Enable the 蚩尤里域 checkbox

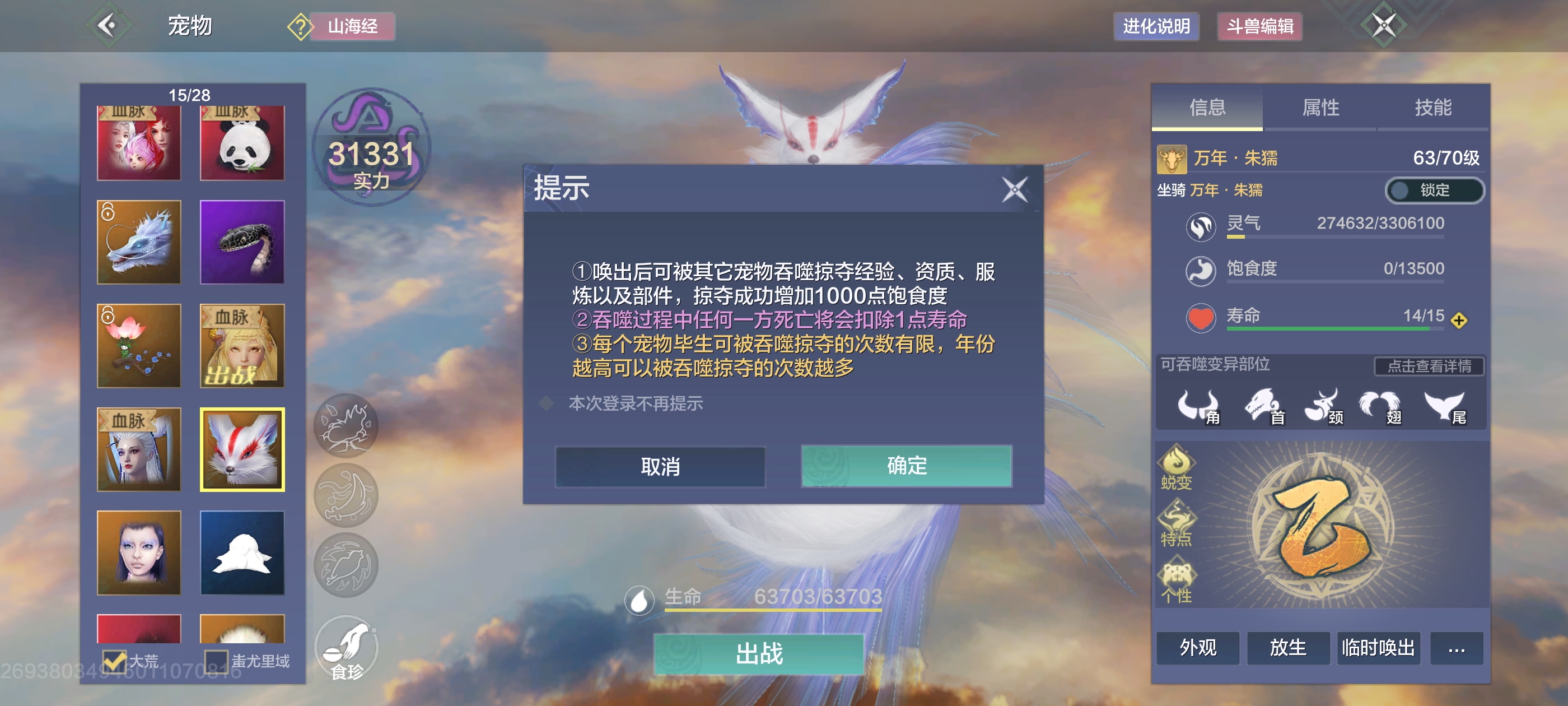pyautogui.click(x=216, y=660)
